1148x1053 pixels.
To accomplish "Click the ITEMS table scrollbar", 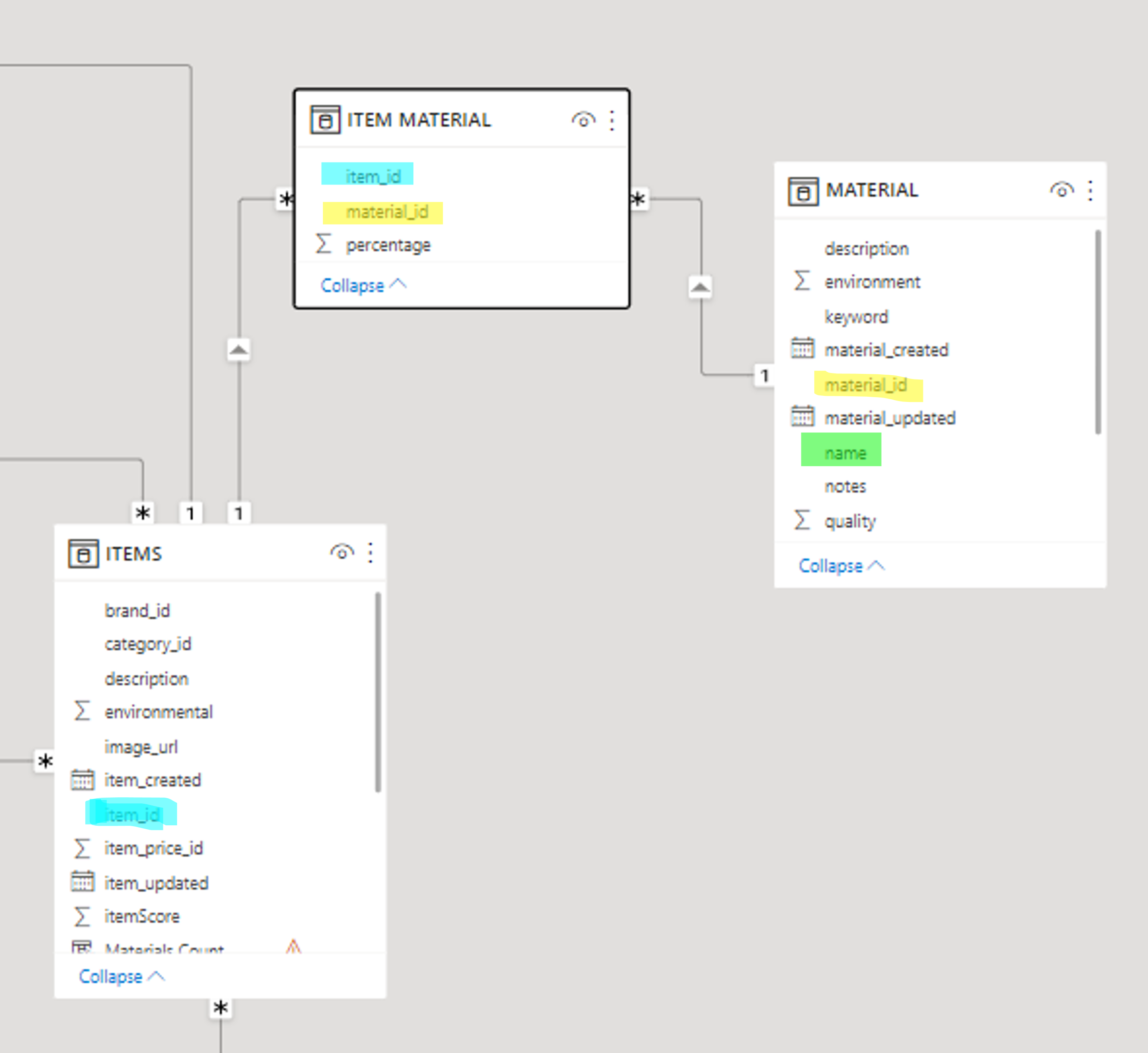I will 378,693.
